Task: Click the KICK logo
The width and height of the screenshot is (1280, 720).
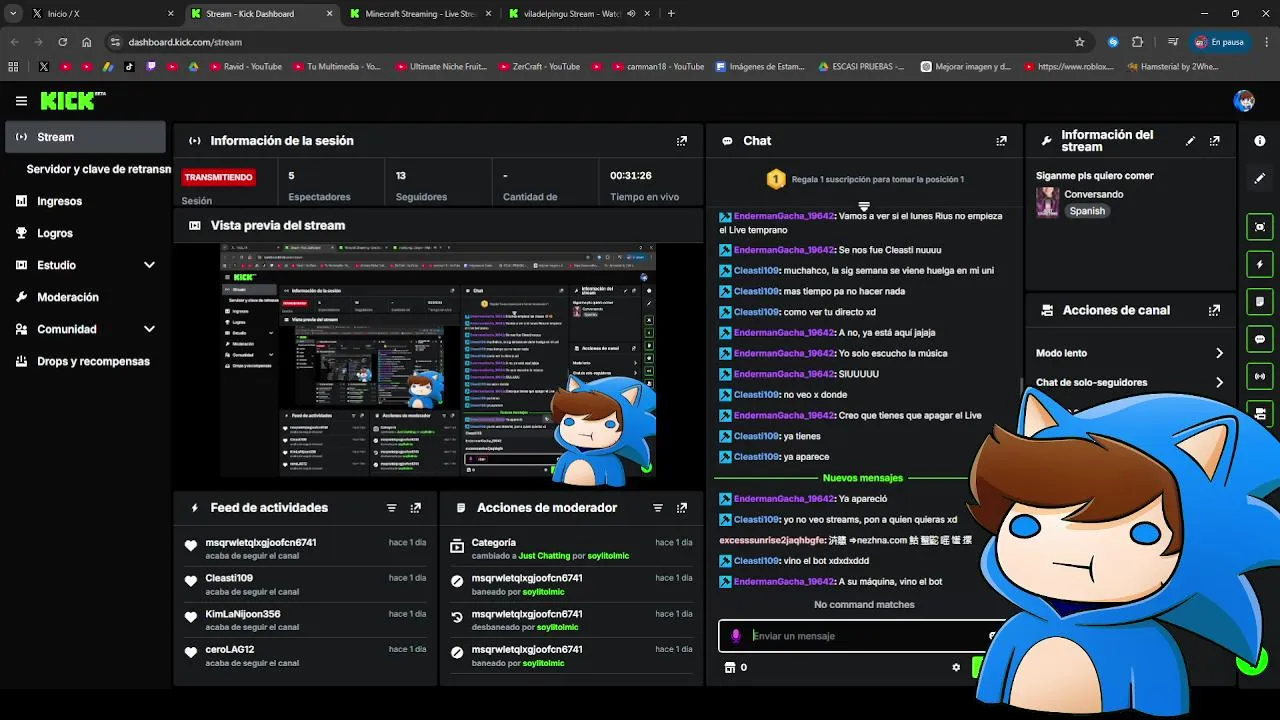Action: coord(72,100)
